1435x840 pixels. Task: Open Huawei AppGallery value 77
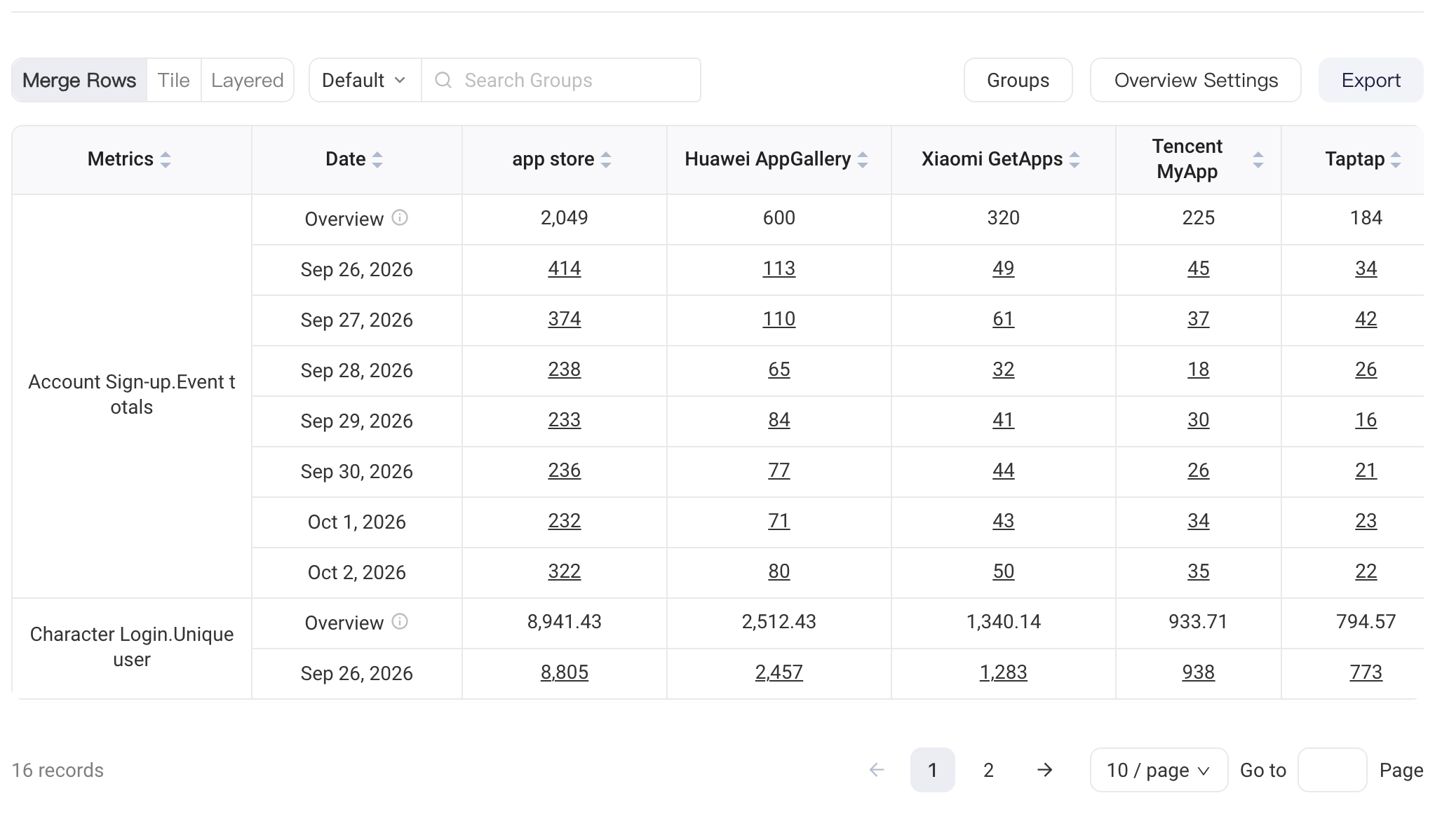coord(779,470)
